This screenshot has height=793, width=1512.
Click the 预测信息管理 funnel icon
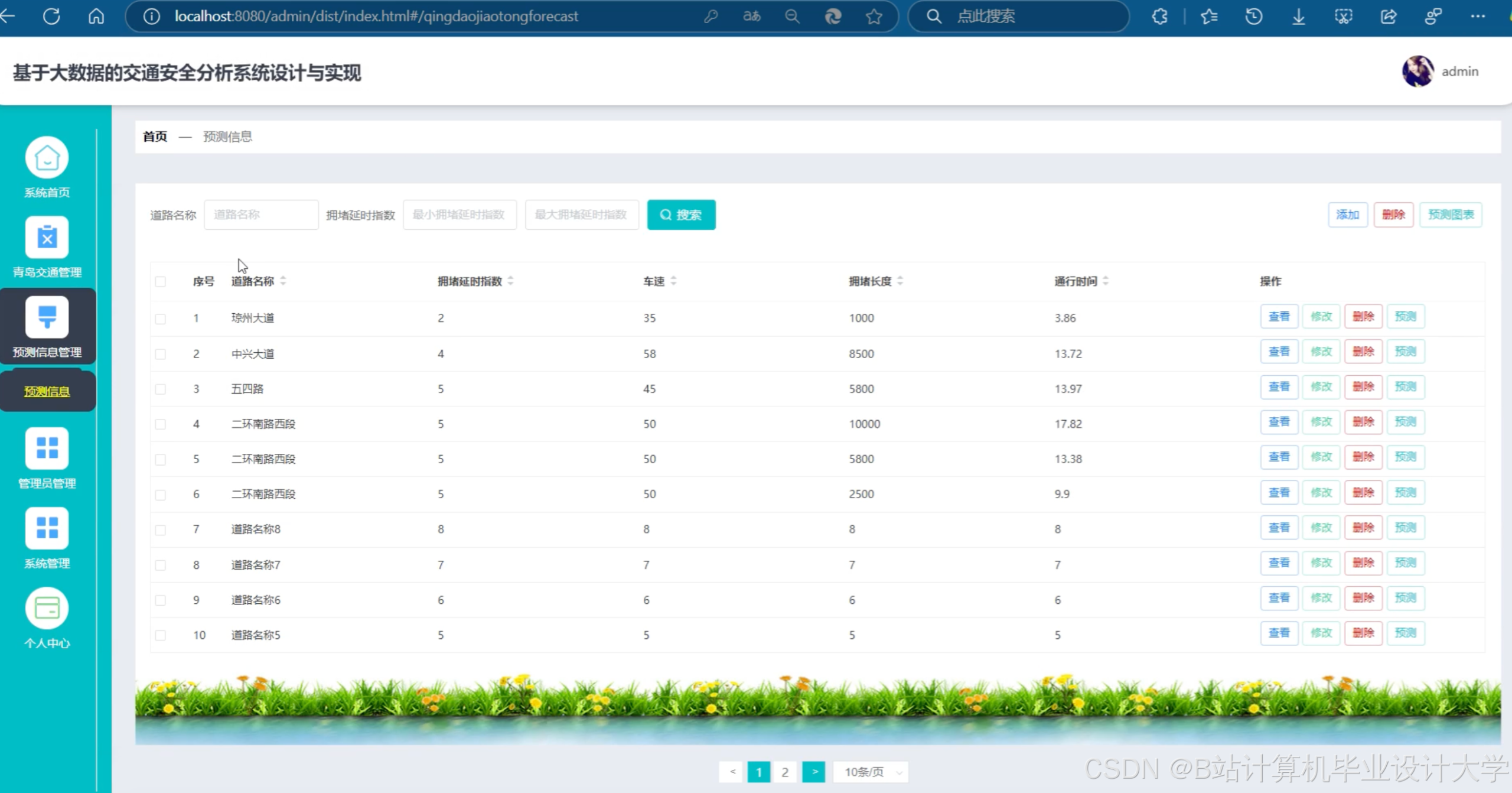pos(47,317)
